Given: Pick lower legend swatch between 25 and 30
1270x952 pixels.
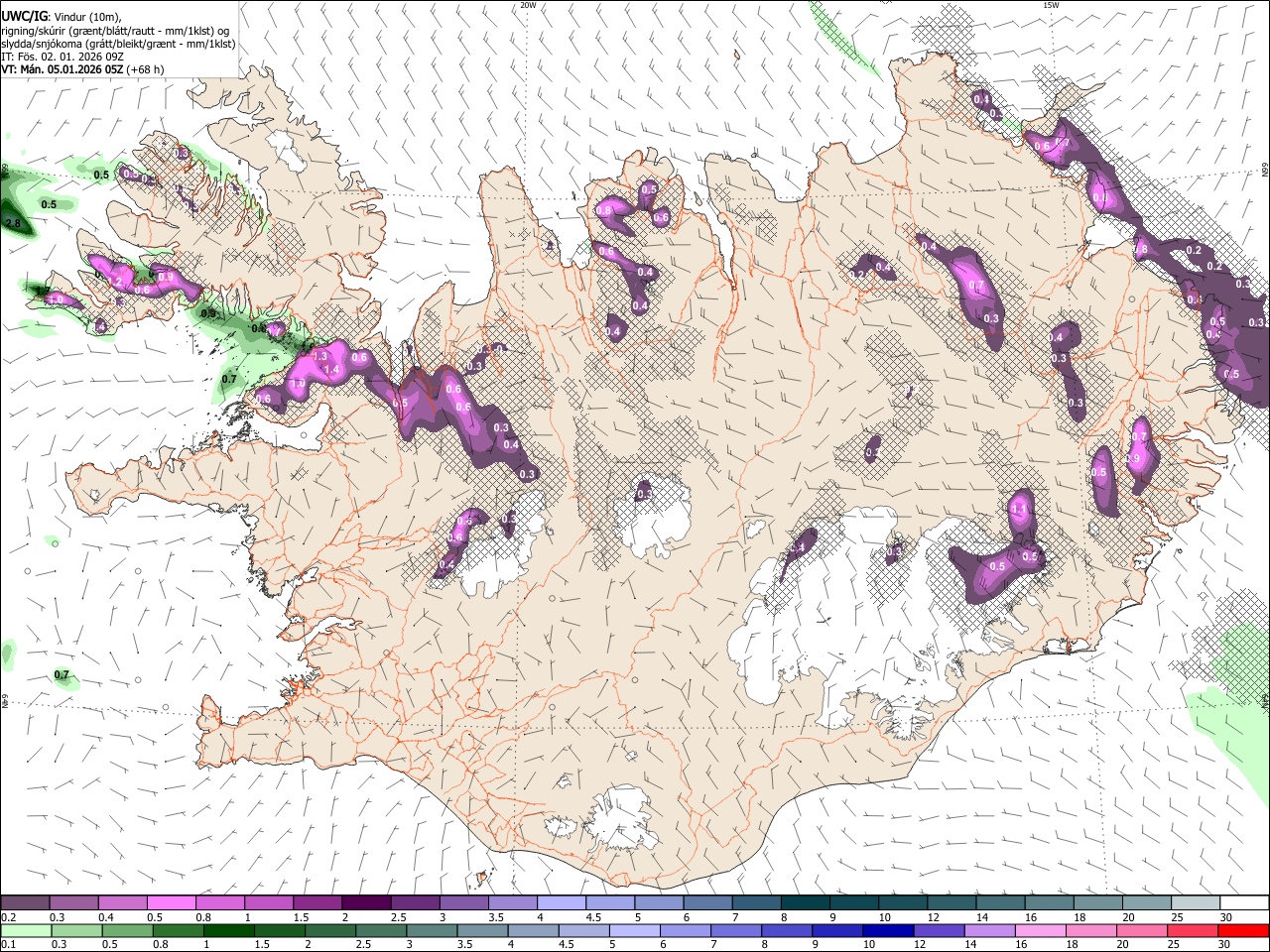Looking at the screenshot, I should [1192, 930].
